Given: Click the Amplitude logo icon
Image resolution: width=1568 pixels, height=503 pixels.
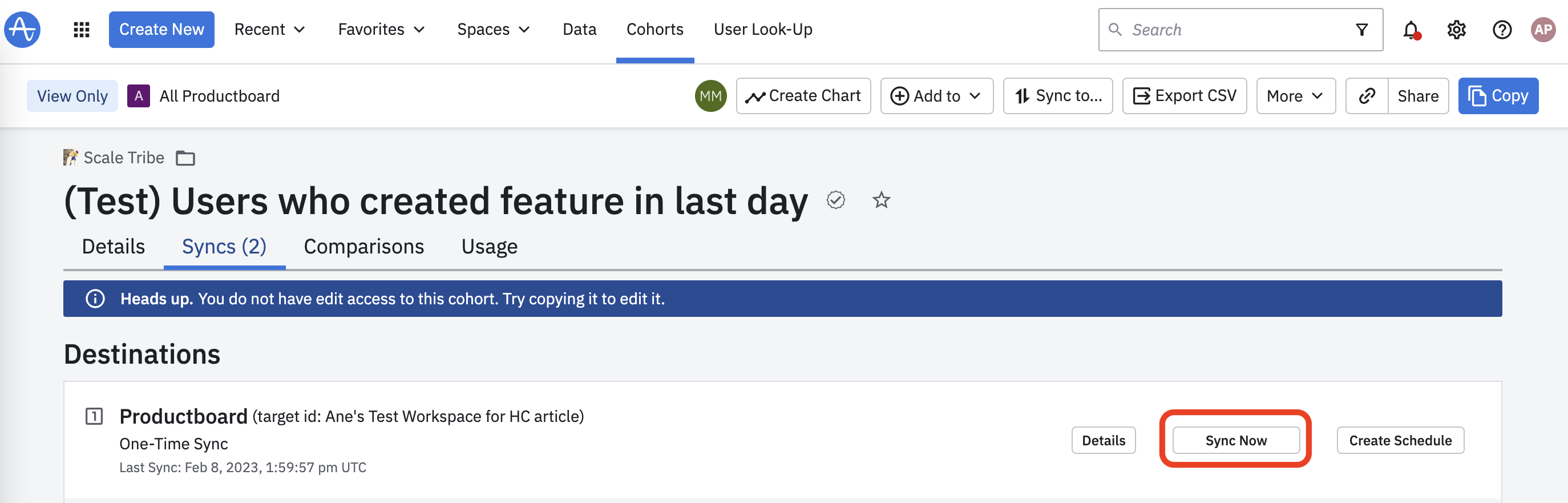Looking at the screenshot, I should coord(22,29).
